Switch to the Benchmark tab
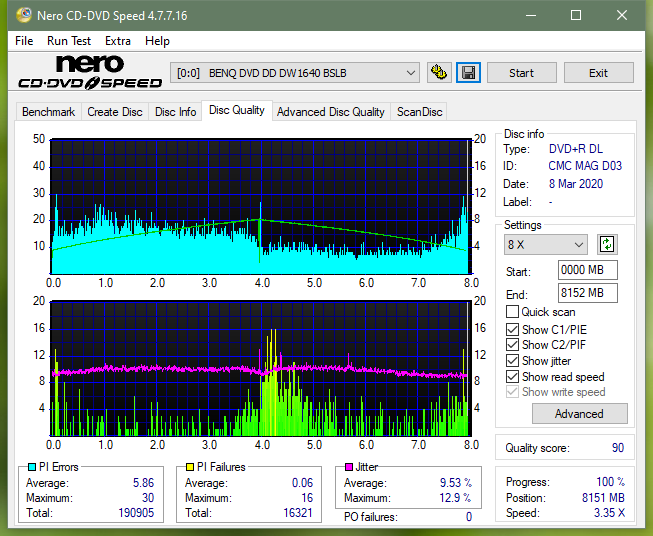 pos(48,112)
